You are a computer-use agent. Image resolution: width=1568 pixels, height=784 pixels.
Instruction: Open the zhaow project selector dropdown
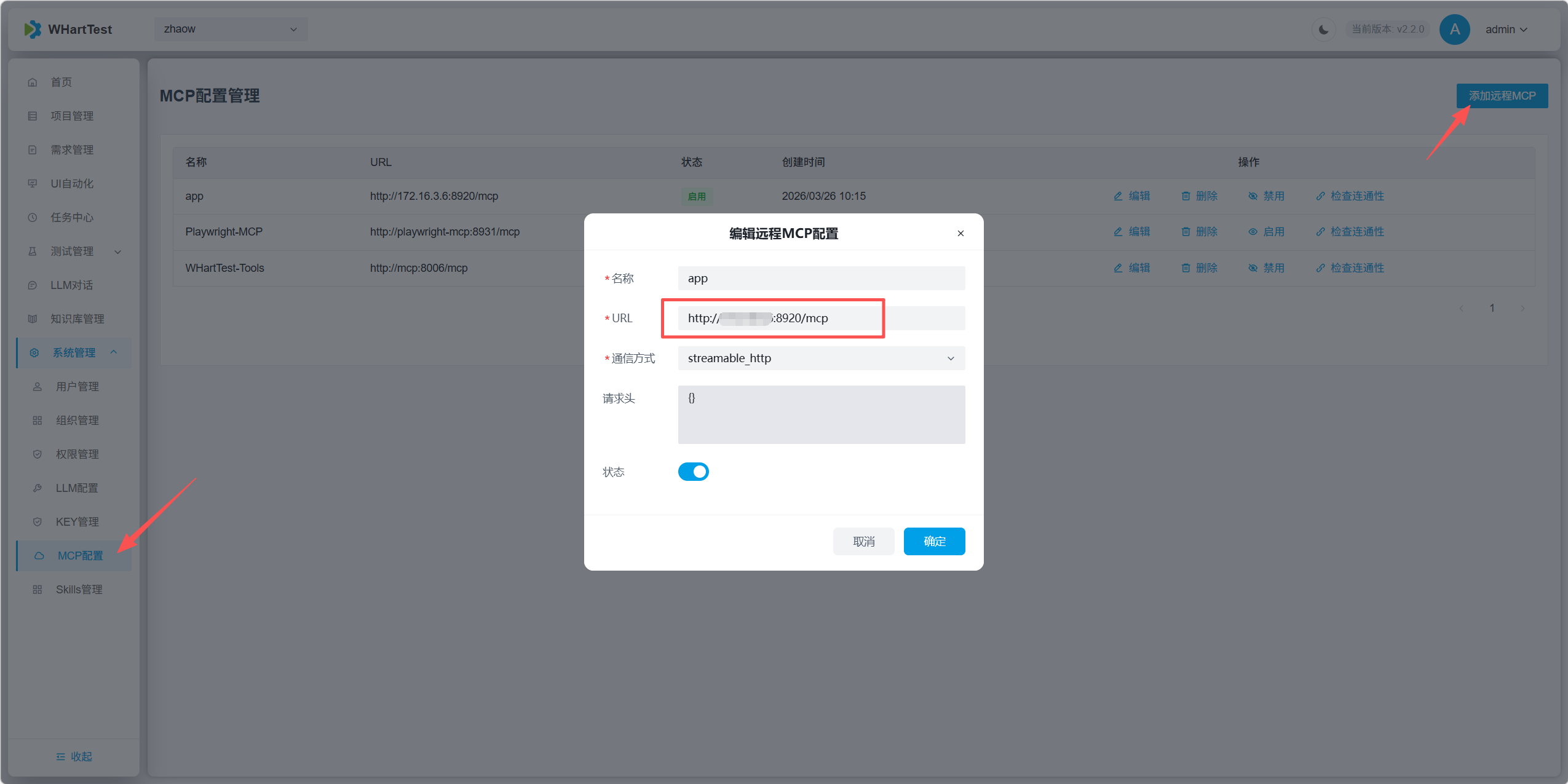pyautogui.click(x=231, y=30)
